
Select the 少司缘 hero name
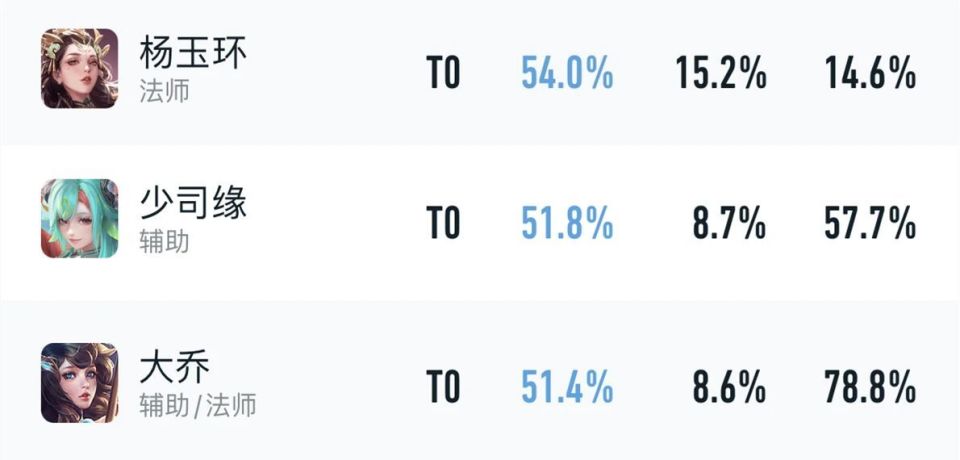click(193, 202)
